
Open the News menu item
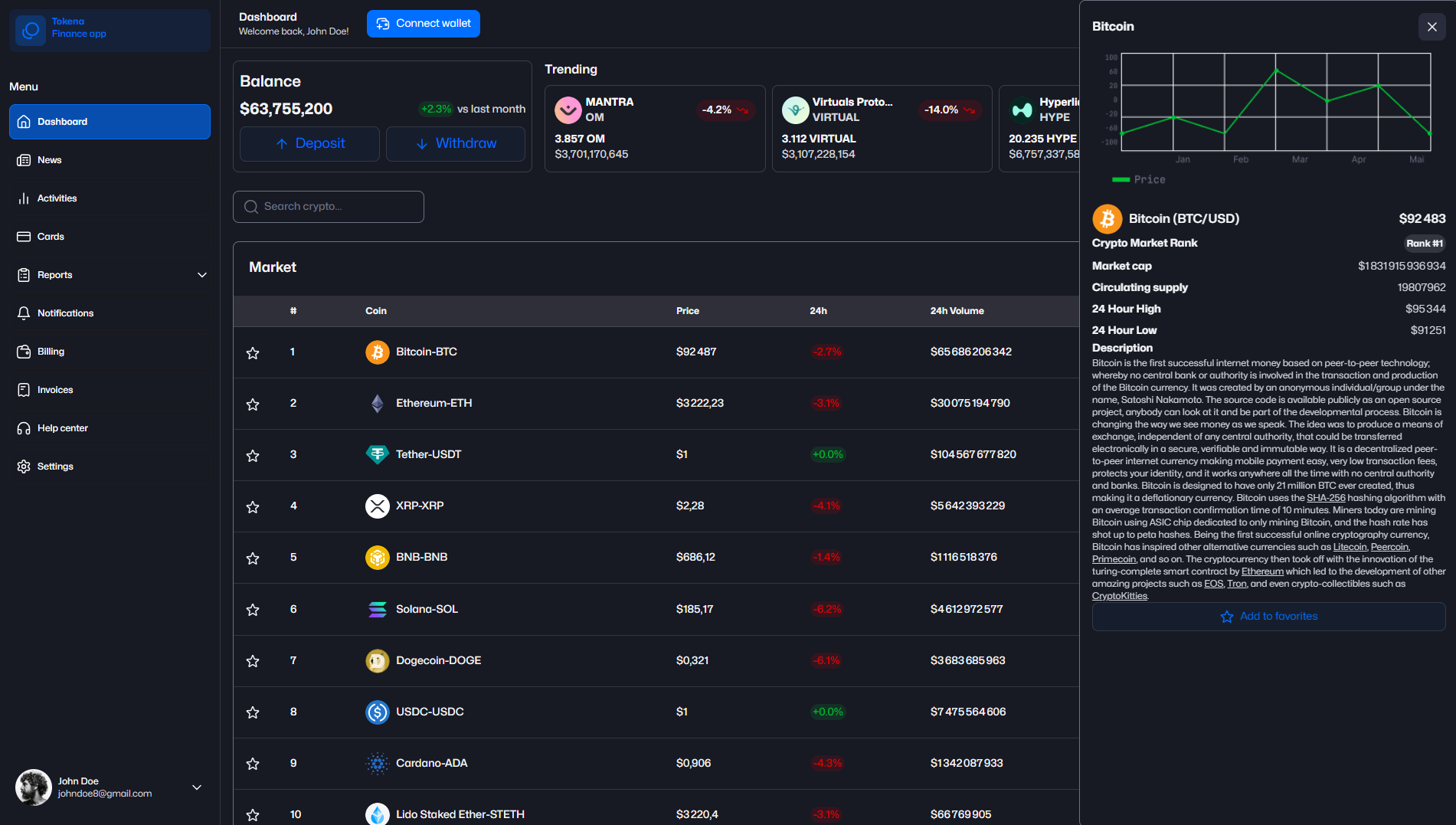point(110,160)
